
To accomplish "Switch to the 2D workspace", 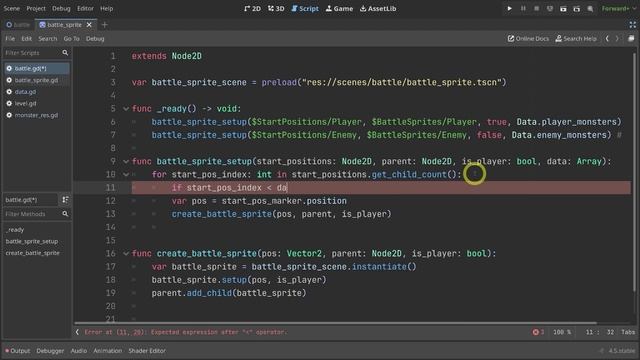I will pos(252,8).
